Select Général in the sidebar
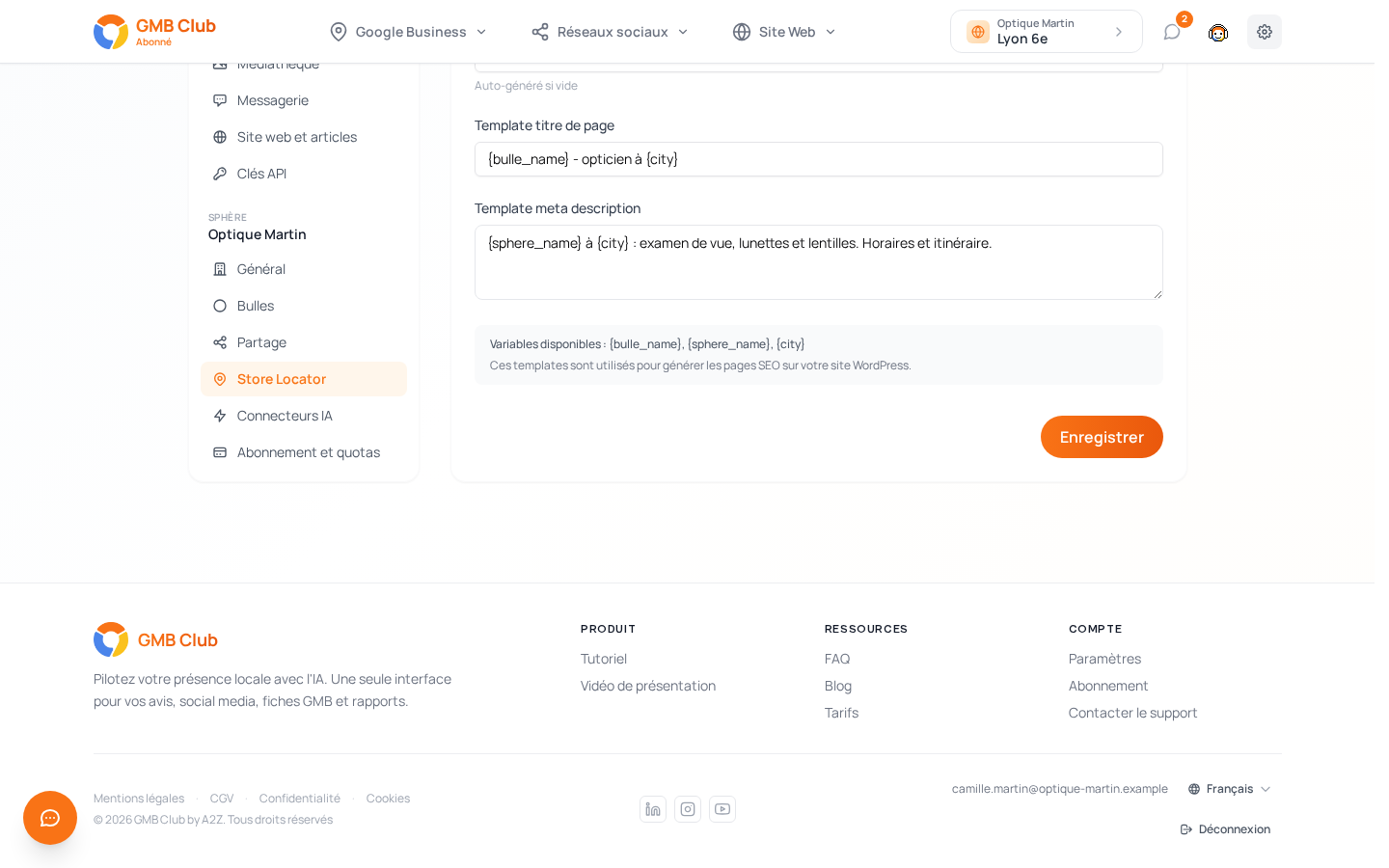Viewport: 1389px width, 868px height. coord(304,269)
